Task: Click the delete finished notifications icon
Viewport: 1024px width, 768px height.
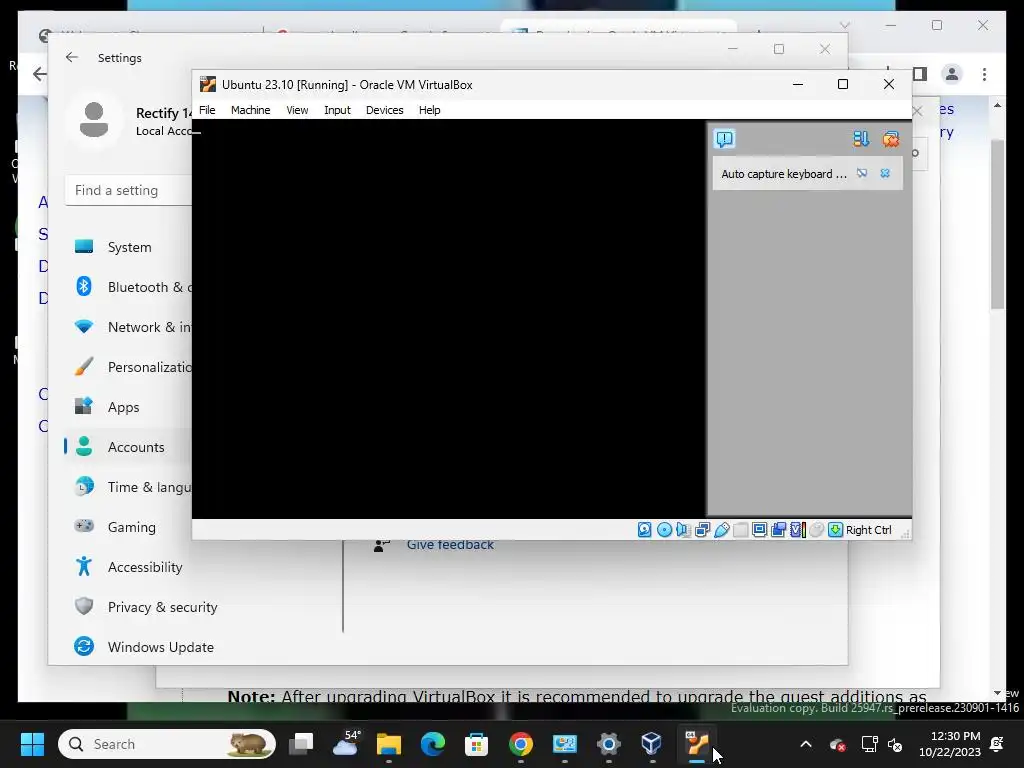Action: pyautogui.click(x=891, y=139)
